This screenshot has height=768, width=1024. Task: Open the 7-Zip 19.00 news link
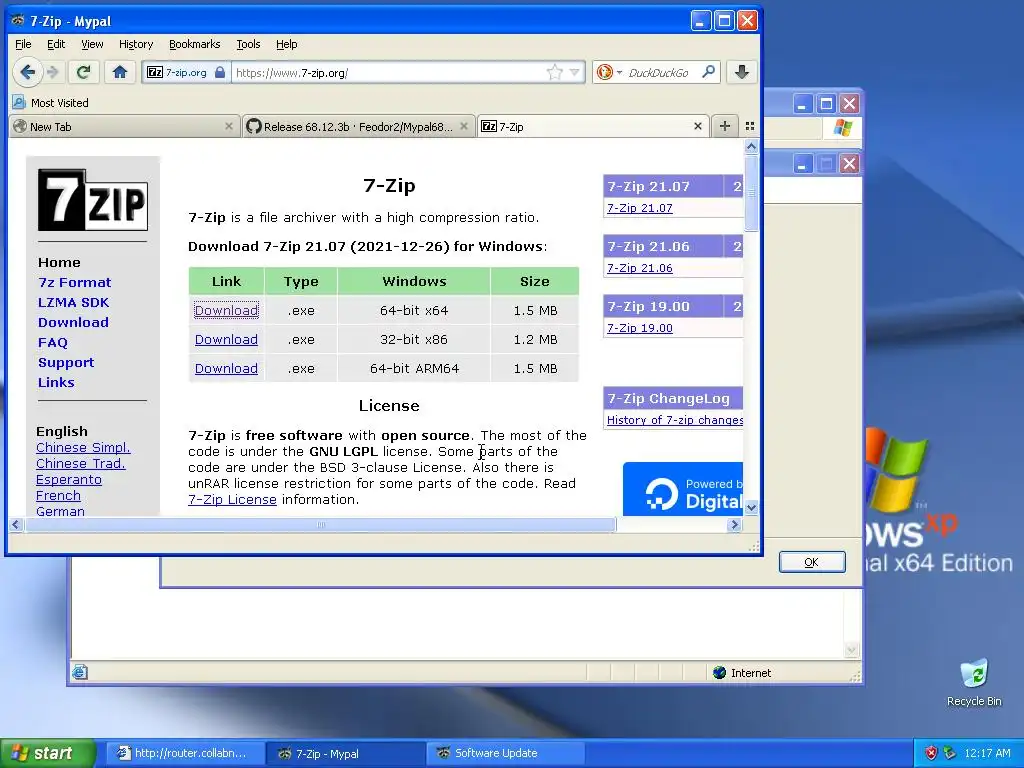639,328
